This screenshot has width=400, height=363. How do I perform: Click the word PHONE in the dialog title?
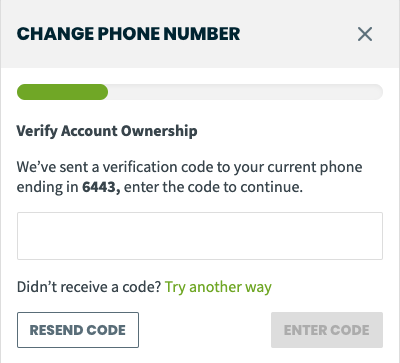(129, 34)
